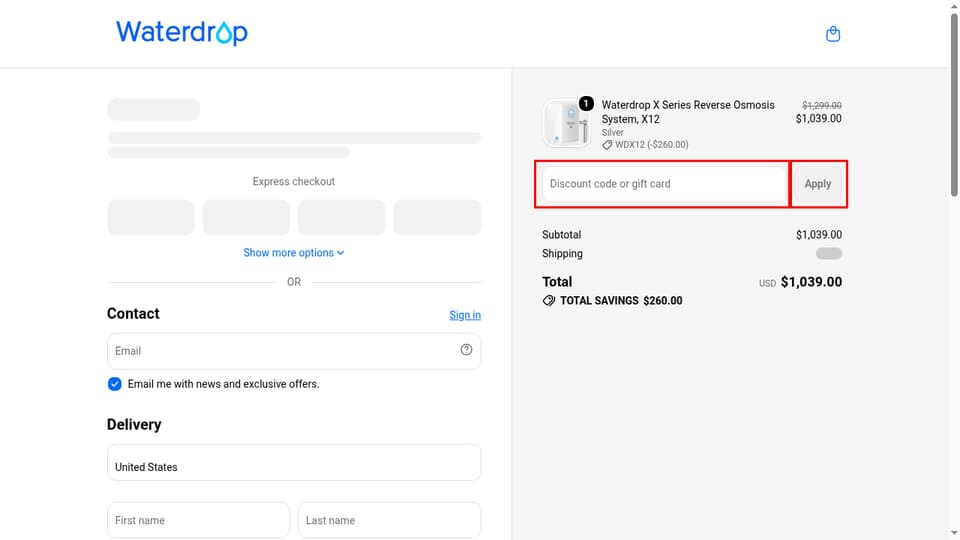Click the Waterdrop logo
This screenshot has width=960, height=540.
pyautogui.click(x=182, y=32)
